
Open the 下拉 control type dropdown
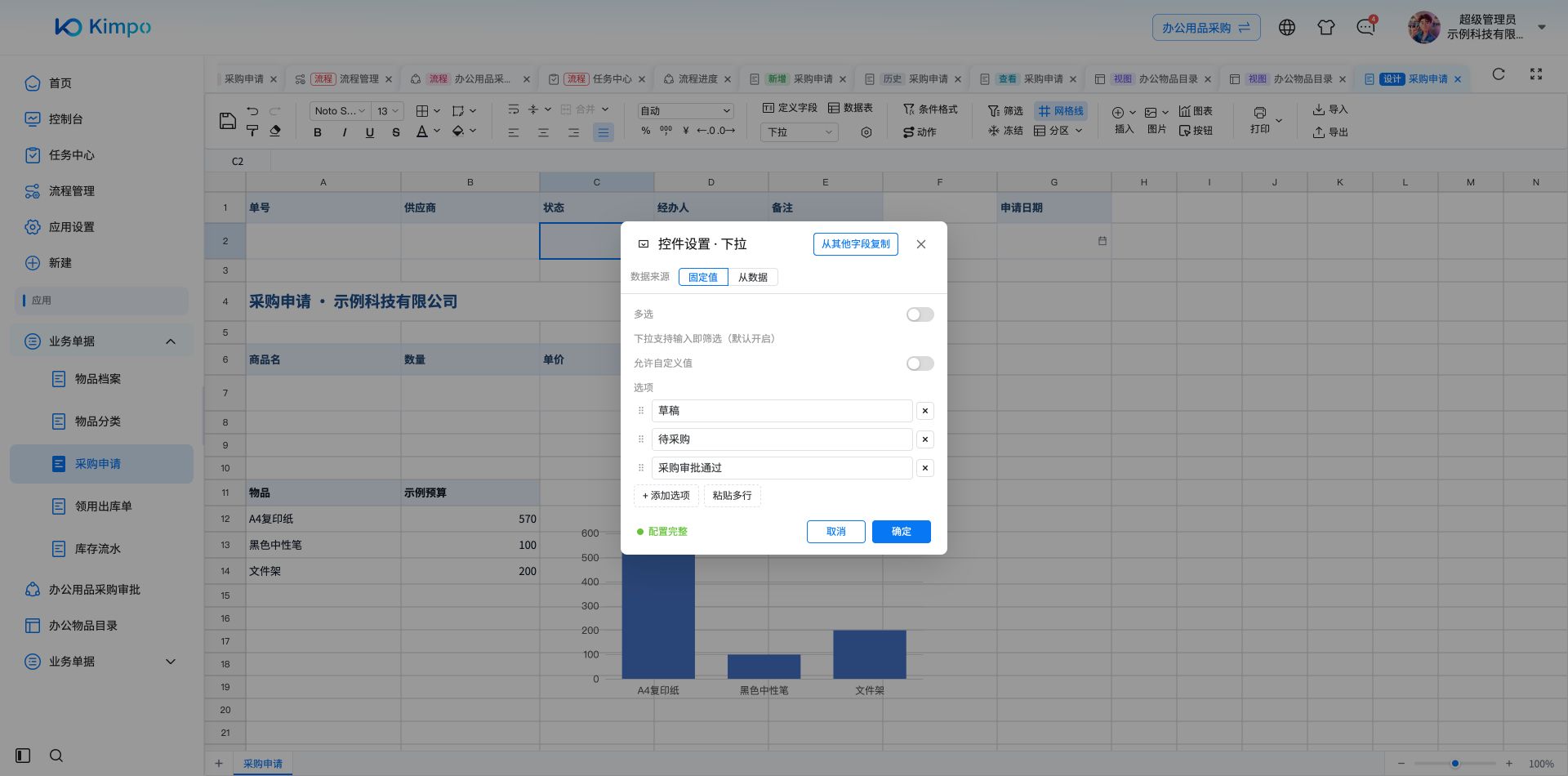pyautogui.click(x=800, y=132)
